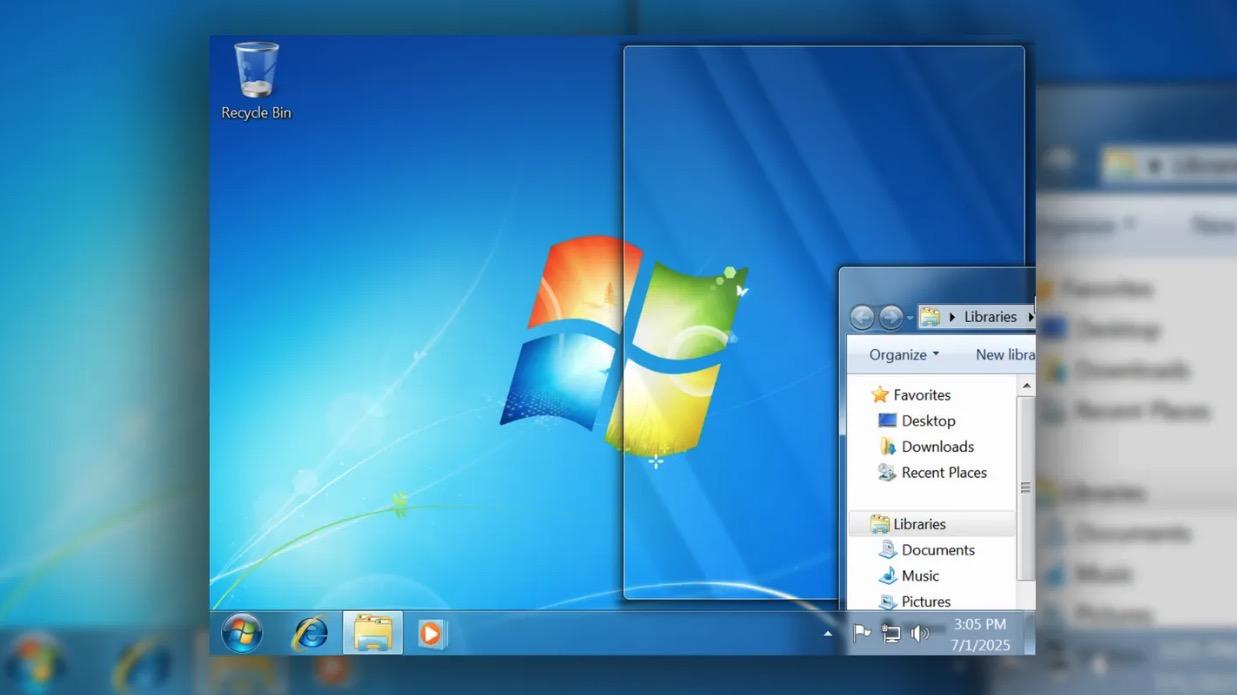Select Favorites in the navigation pane
Screen dimensions: 1237x695
point(921,395)
